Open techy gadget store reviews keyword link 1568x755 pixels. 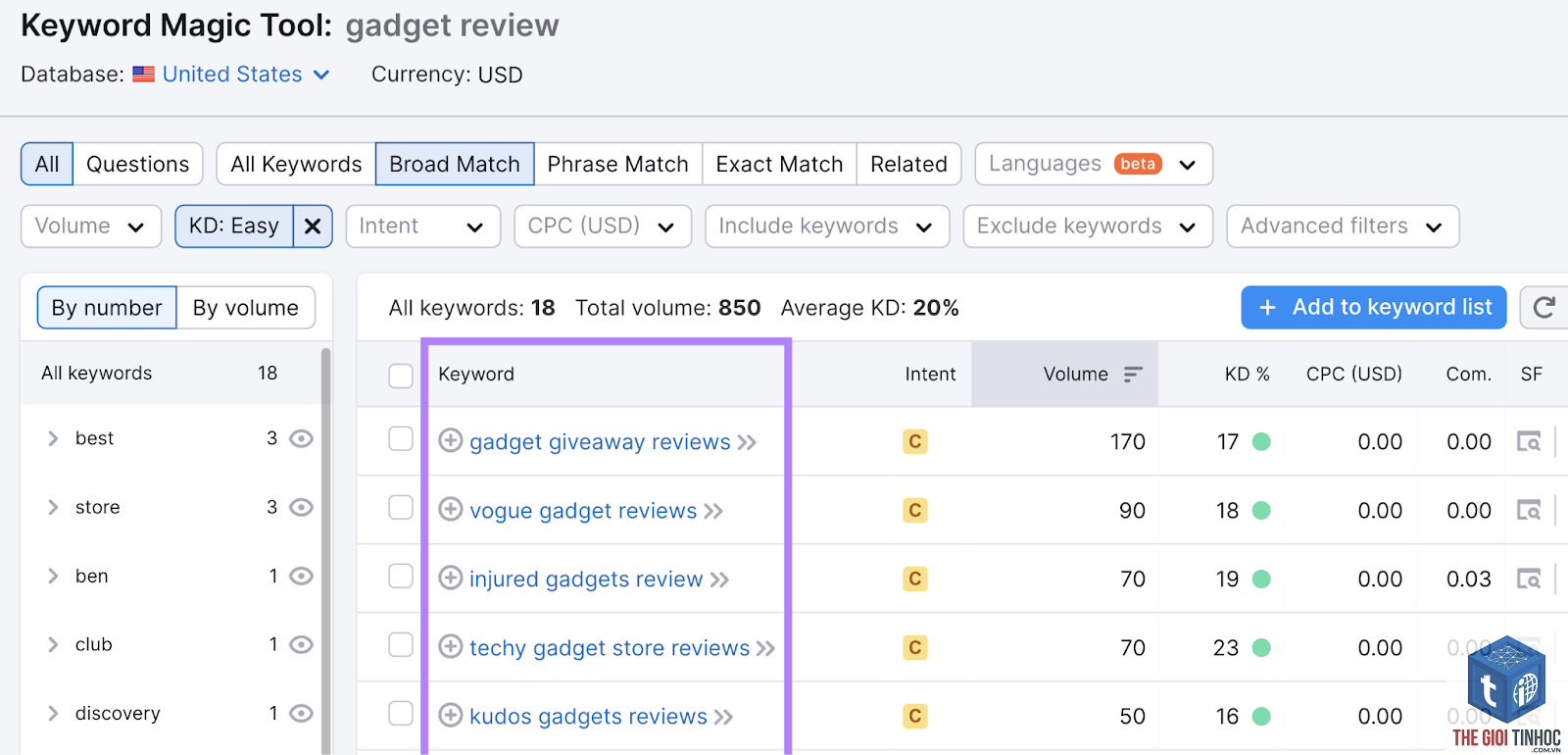pos(610,648)
